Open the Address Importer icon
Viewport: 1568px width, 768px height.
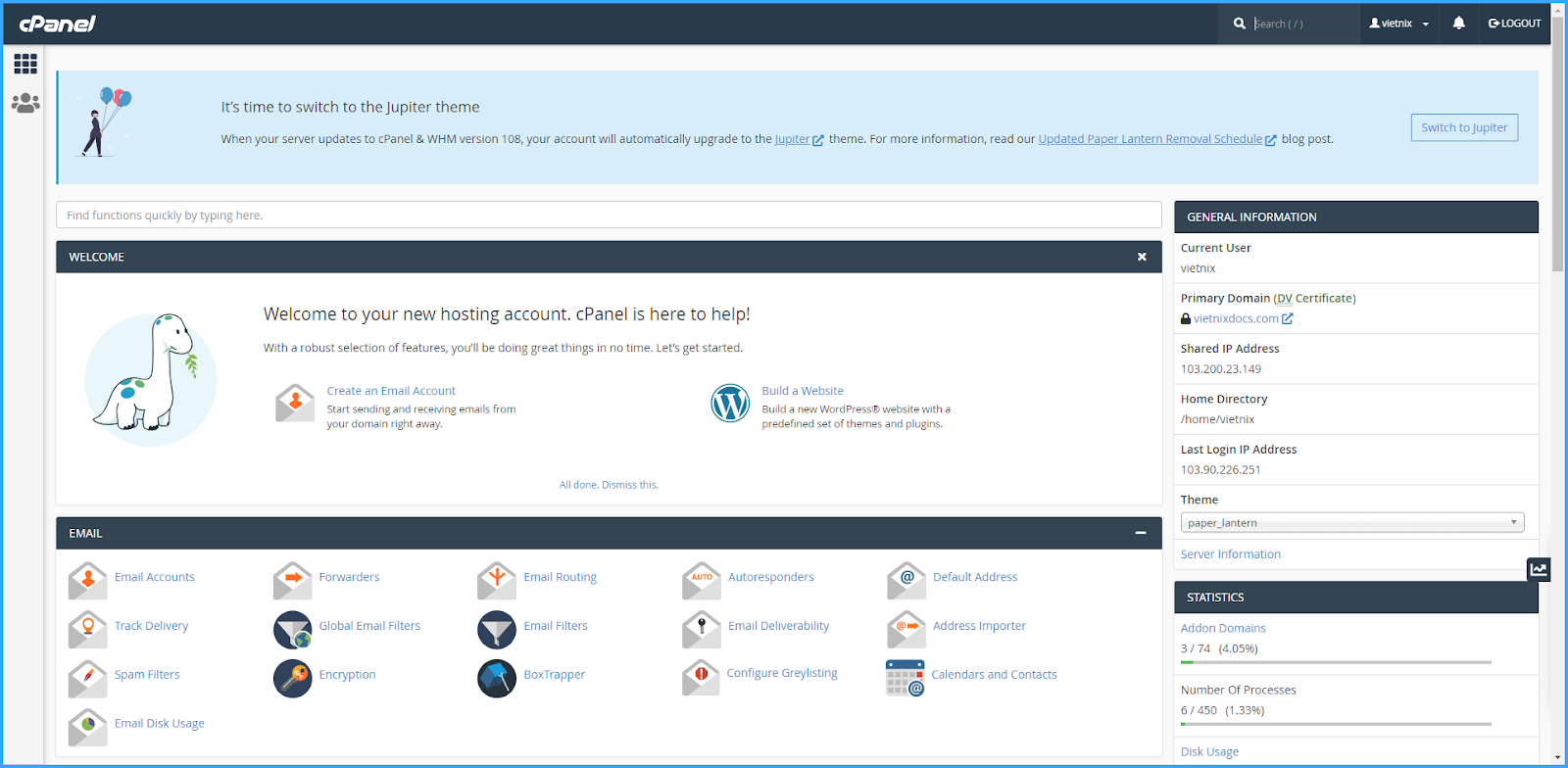906,629
